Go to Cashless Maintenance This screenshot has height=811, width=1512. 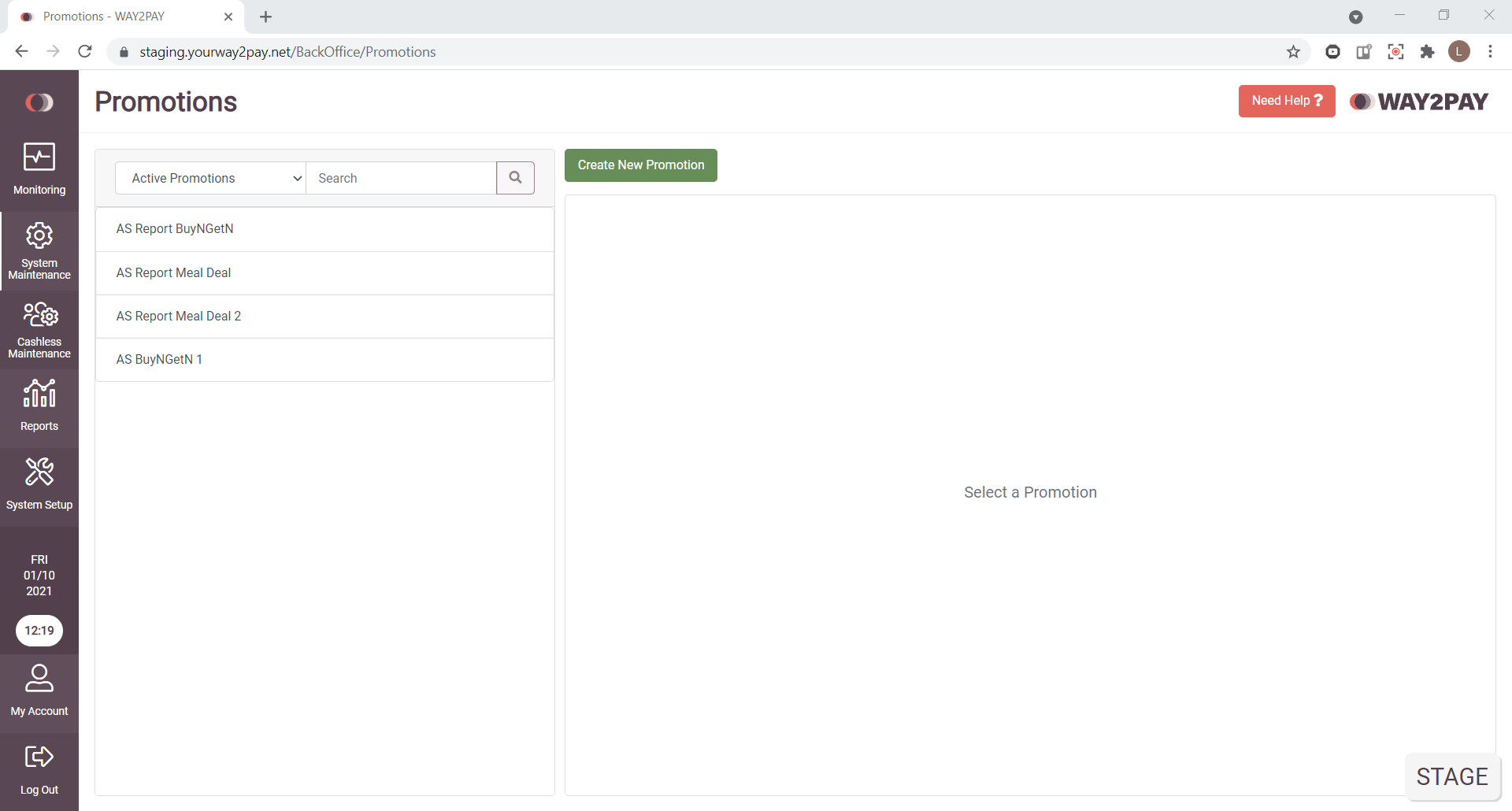pyautogui.click(x=39, y=330)
